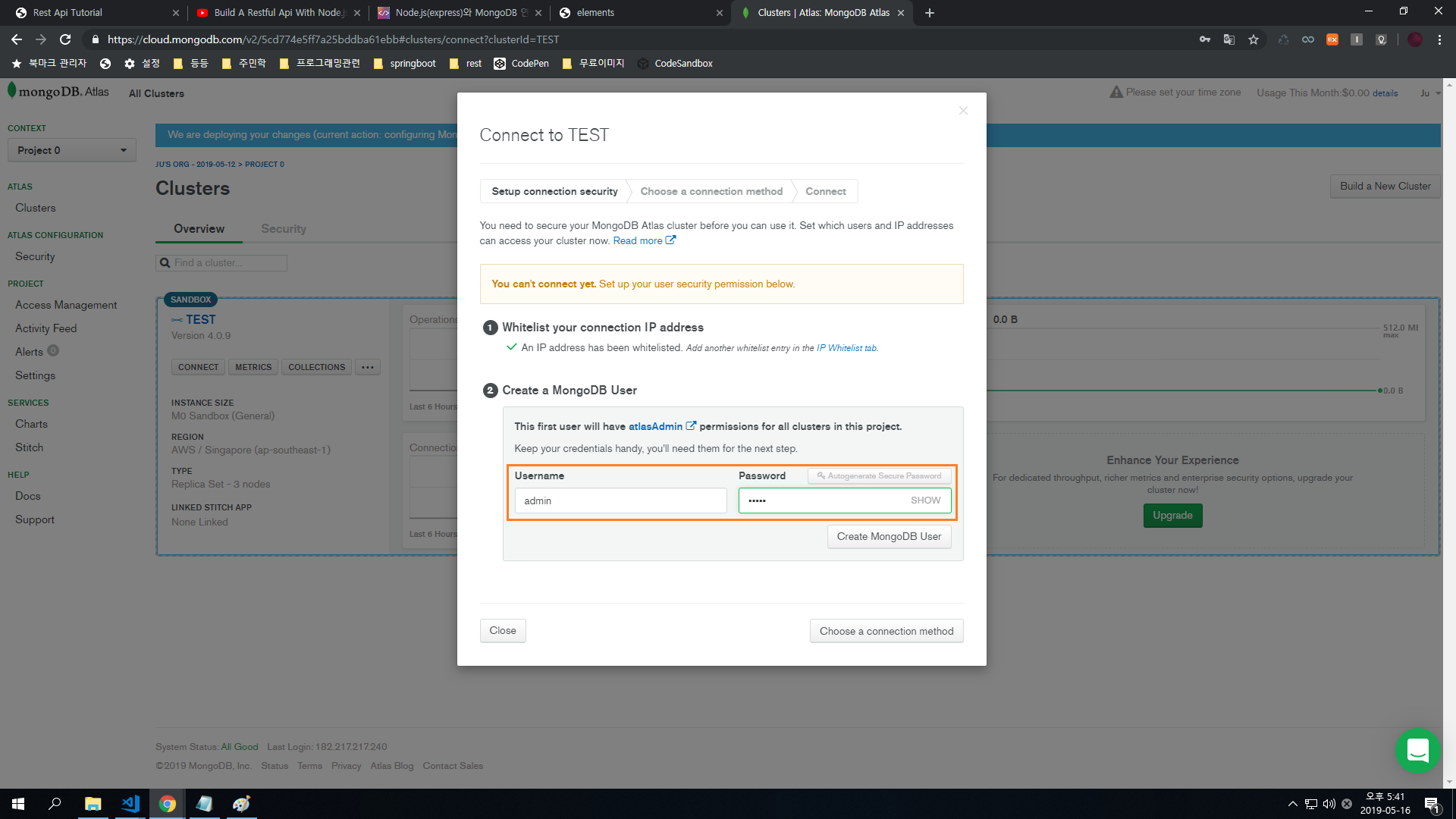Click the METRICS button on TEST cluster

click(x=253, y=367)
